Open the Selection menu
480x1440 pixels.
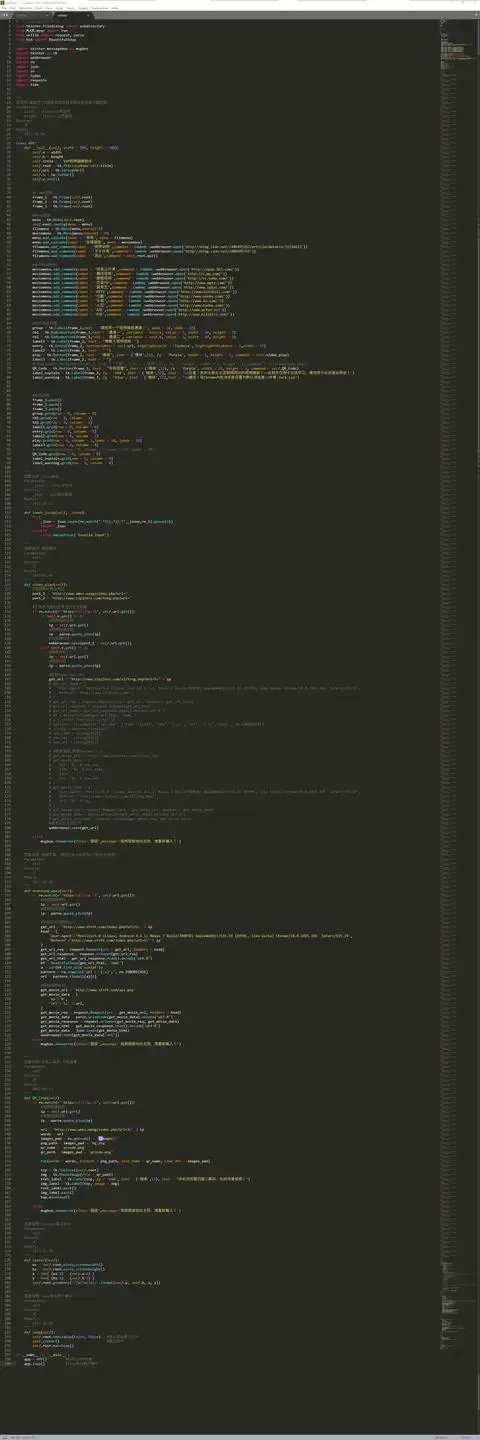tap(25, 8)
